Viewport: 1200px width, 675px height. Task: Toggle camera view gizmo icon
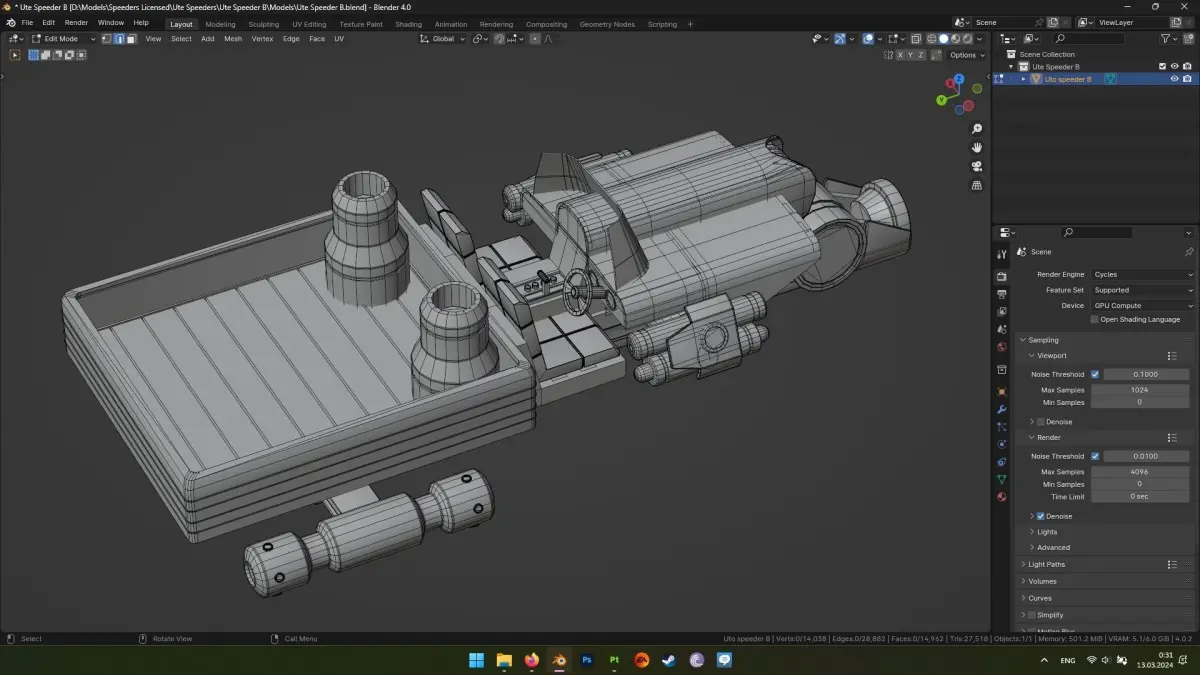[x=977, y=167]
